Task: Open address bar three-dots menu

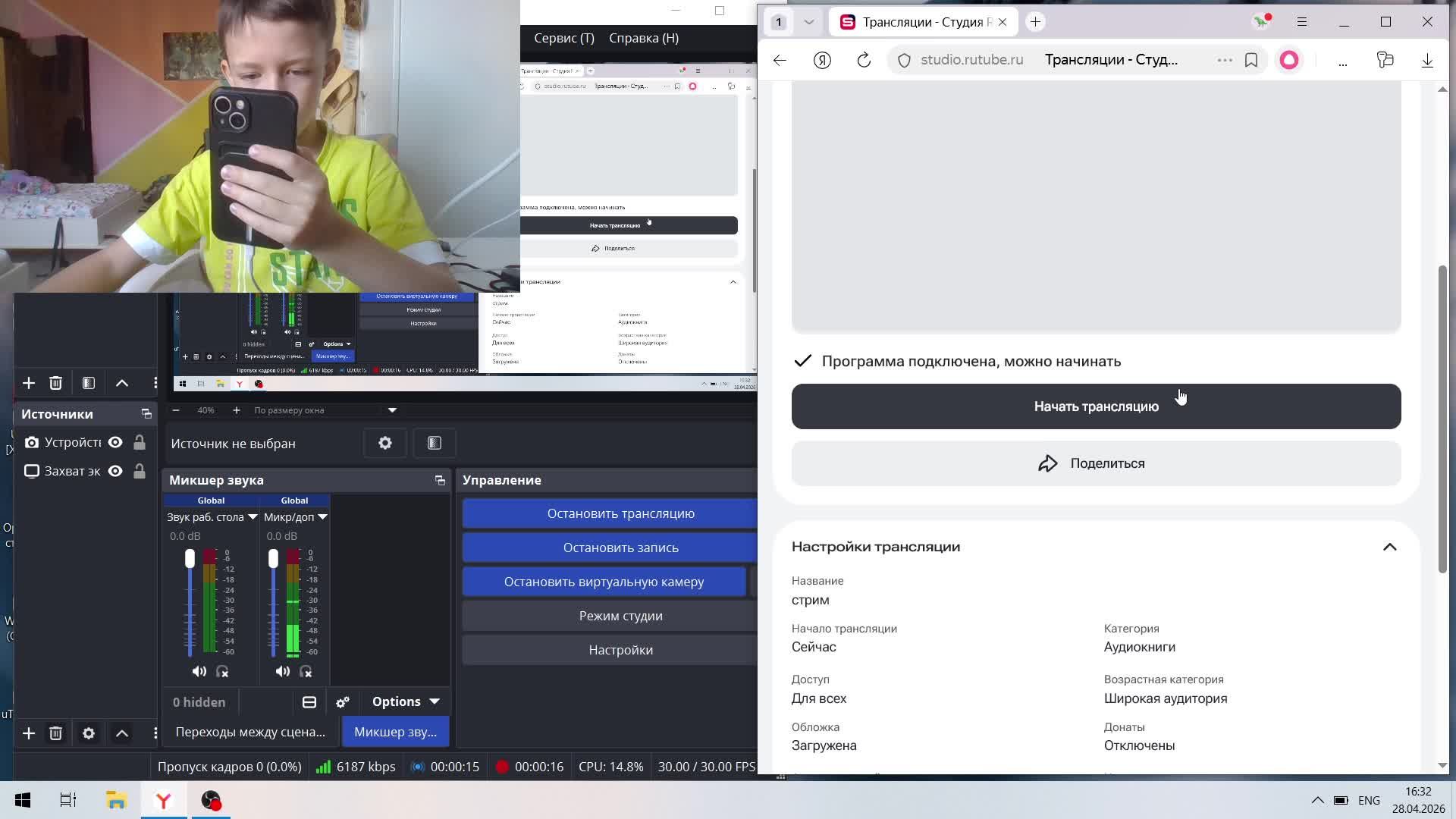Action: point(1225,60)
